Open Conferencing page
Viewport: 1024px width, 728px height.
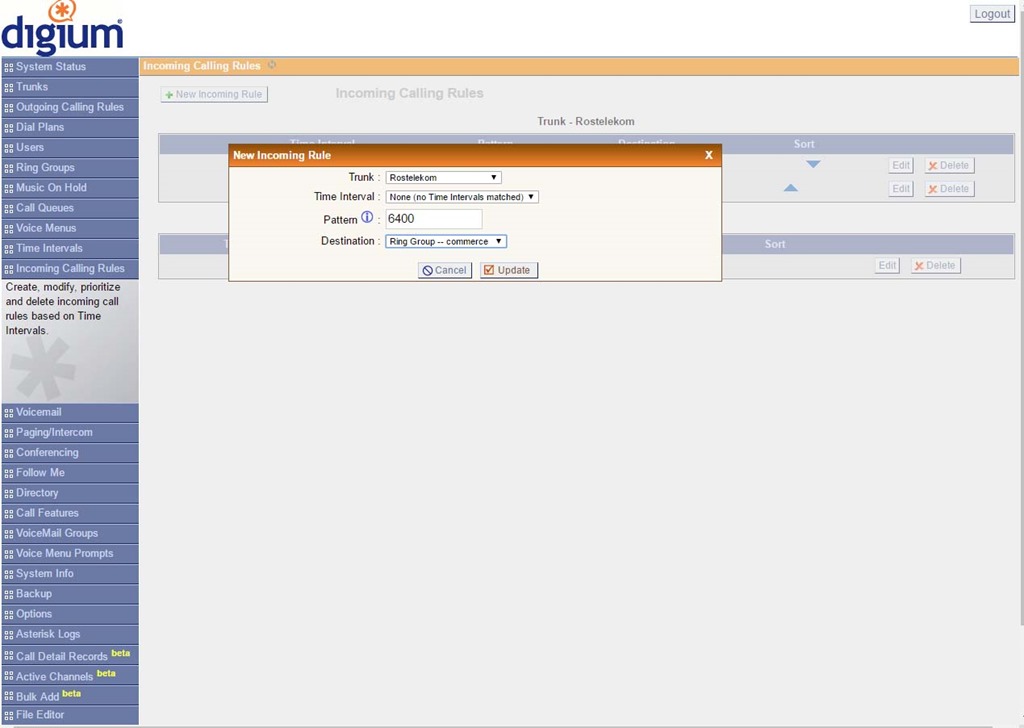pos(70,453)
